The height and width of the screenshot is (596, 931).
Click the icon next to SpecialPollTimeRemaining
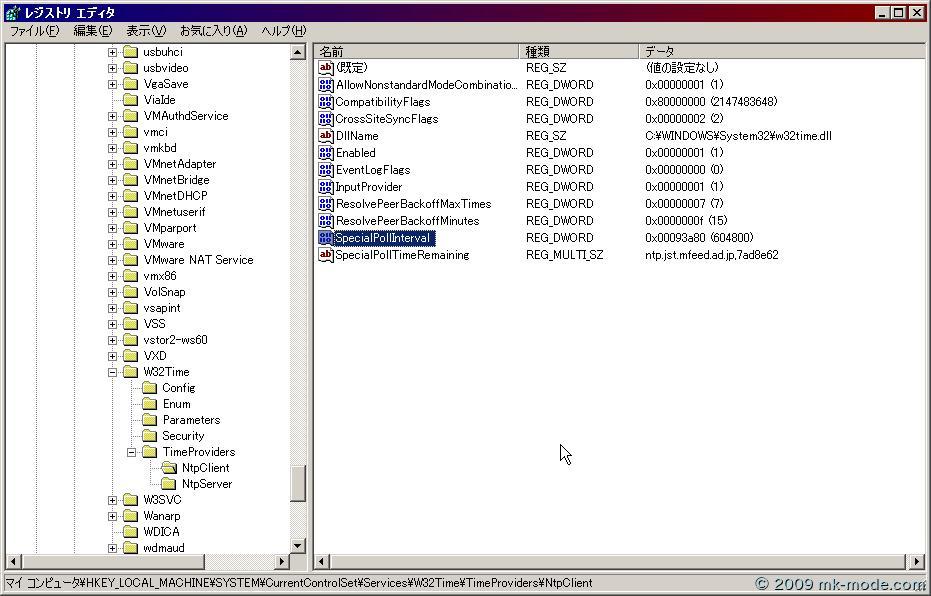point(325,255)
